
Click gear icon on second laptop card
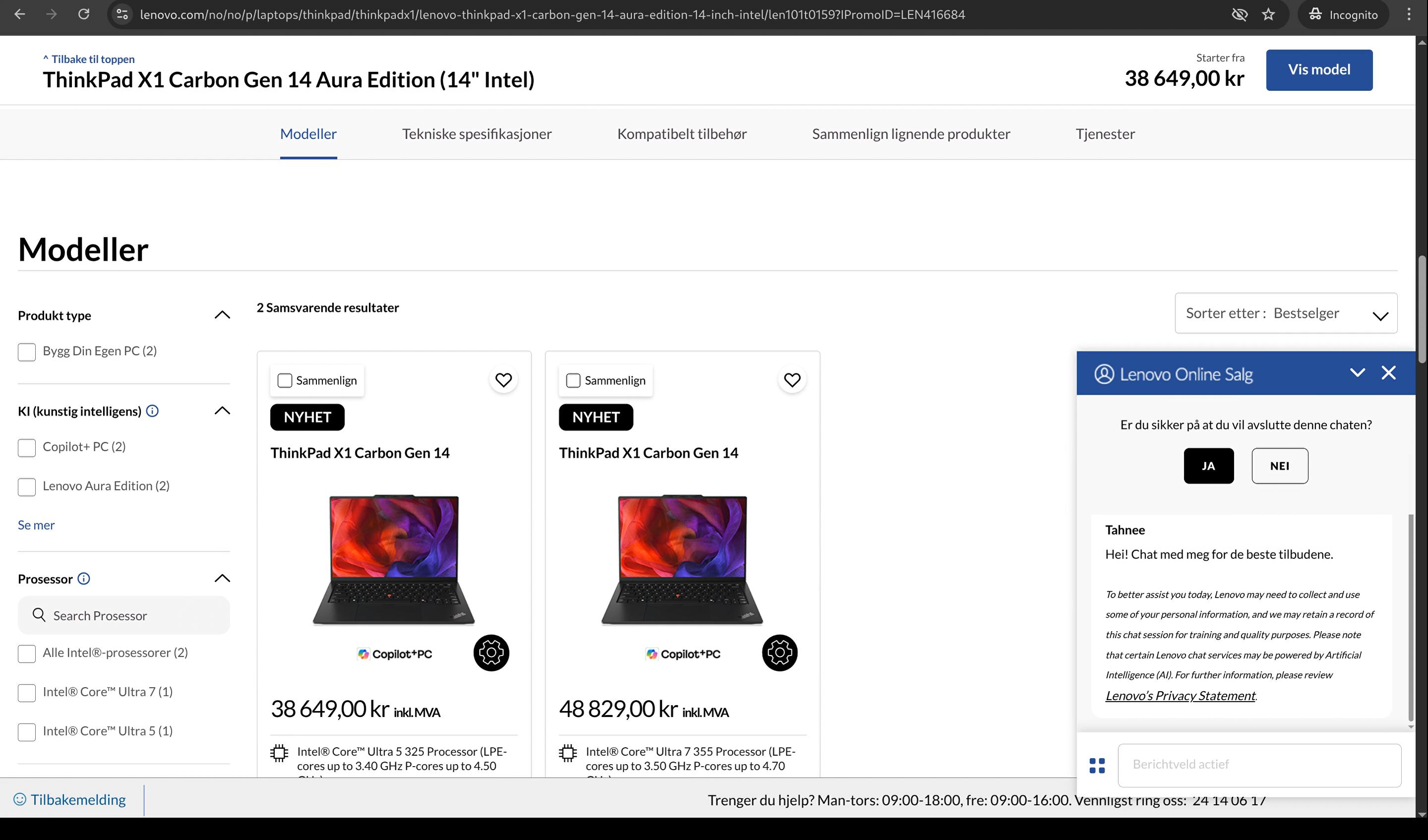coord(779,653)
